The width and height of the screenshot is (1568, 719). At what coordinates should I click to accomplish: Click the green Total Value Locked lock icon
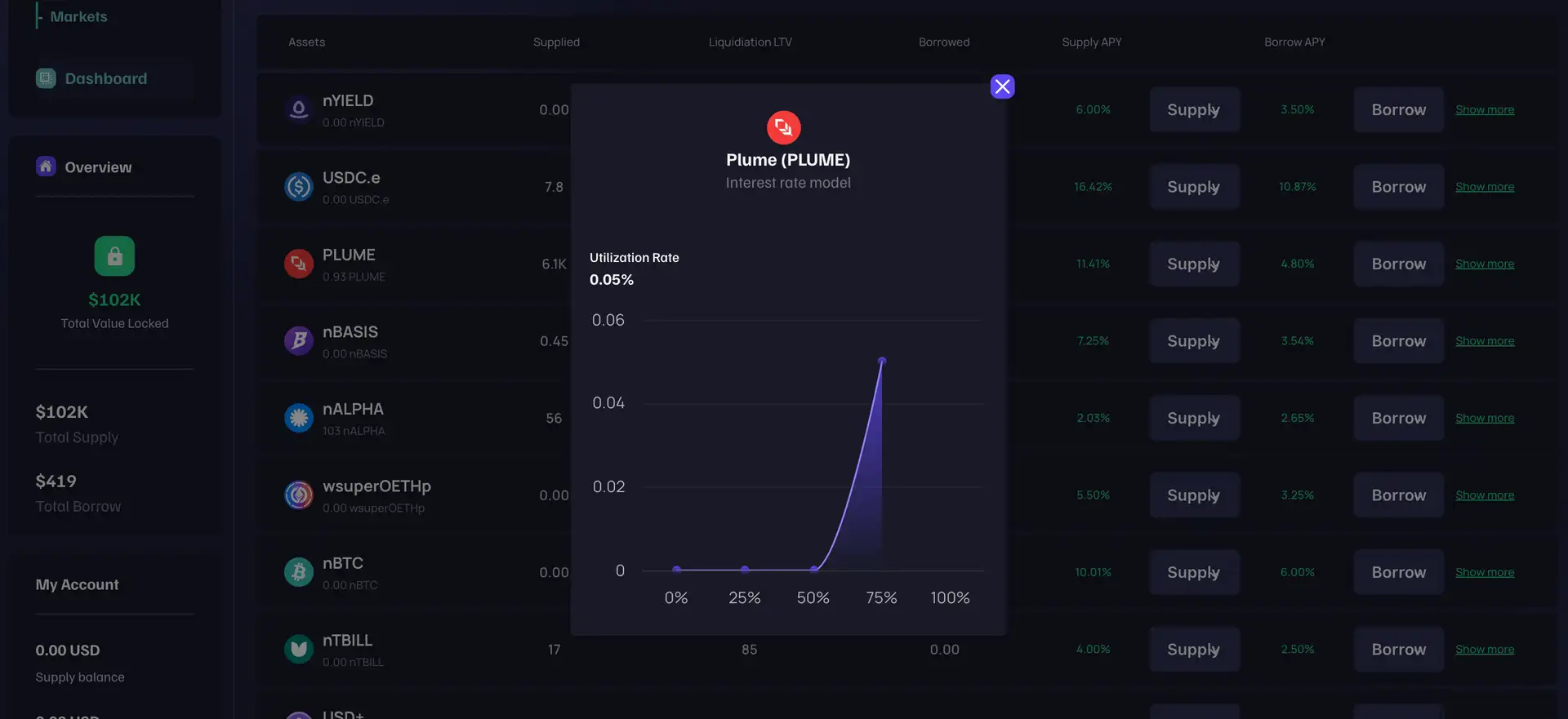click(114, 256)
